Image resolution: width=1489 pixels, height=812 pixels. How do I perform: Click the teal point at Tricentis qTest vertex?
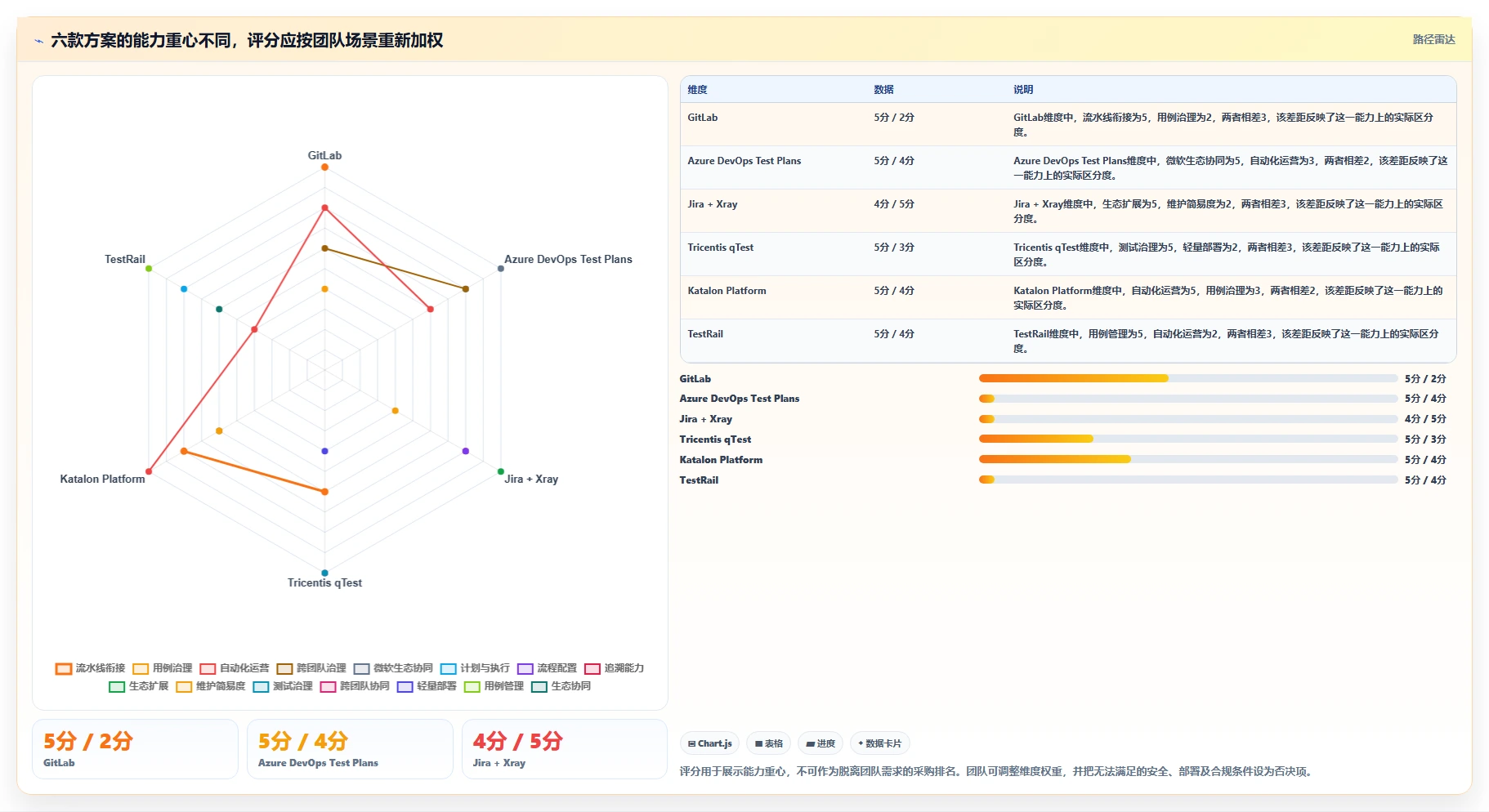coord(324,573)
